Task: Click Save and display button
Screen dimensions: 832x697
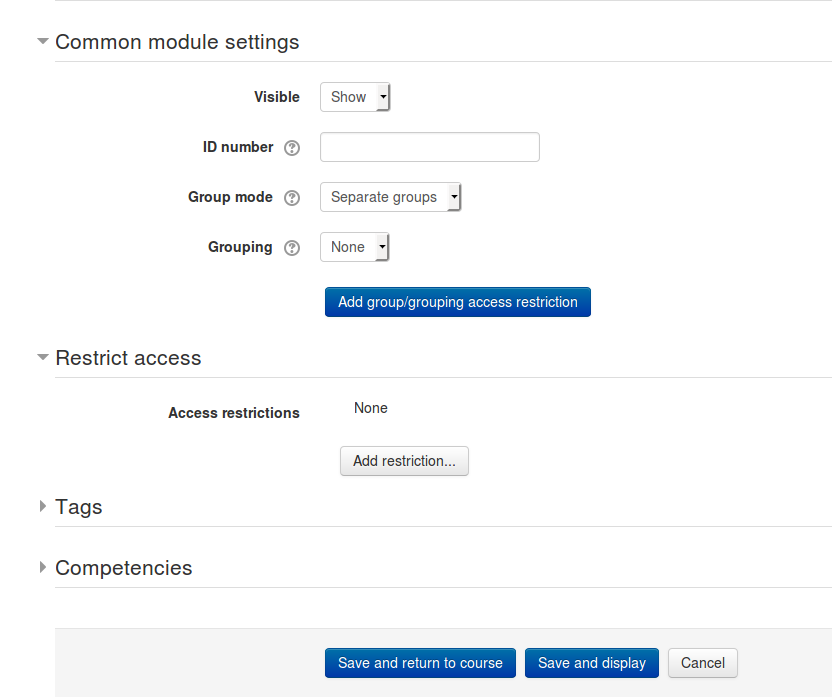Action: pyautogui.click(x=592, y=663)
